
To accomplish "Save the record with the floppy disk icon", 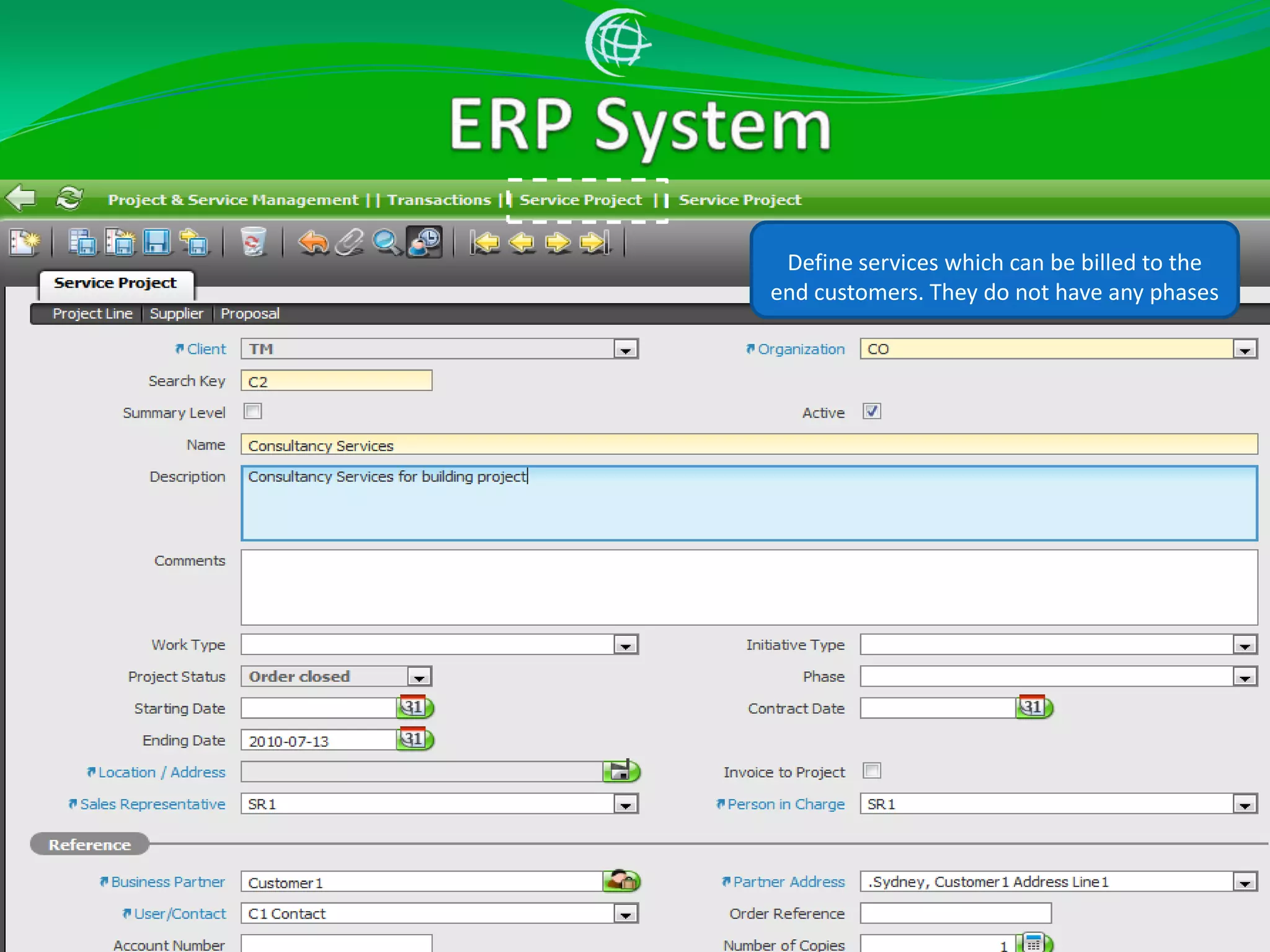I will (x=157, y=242).
